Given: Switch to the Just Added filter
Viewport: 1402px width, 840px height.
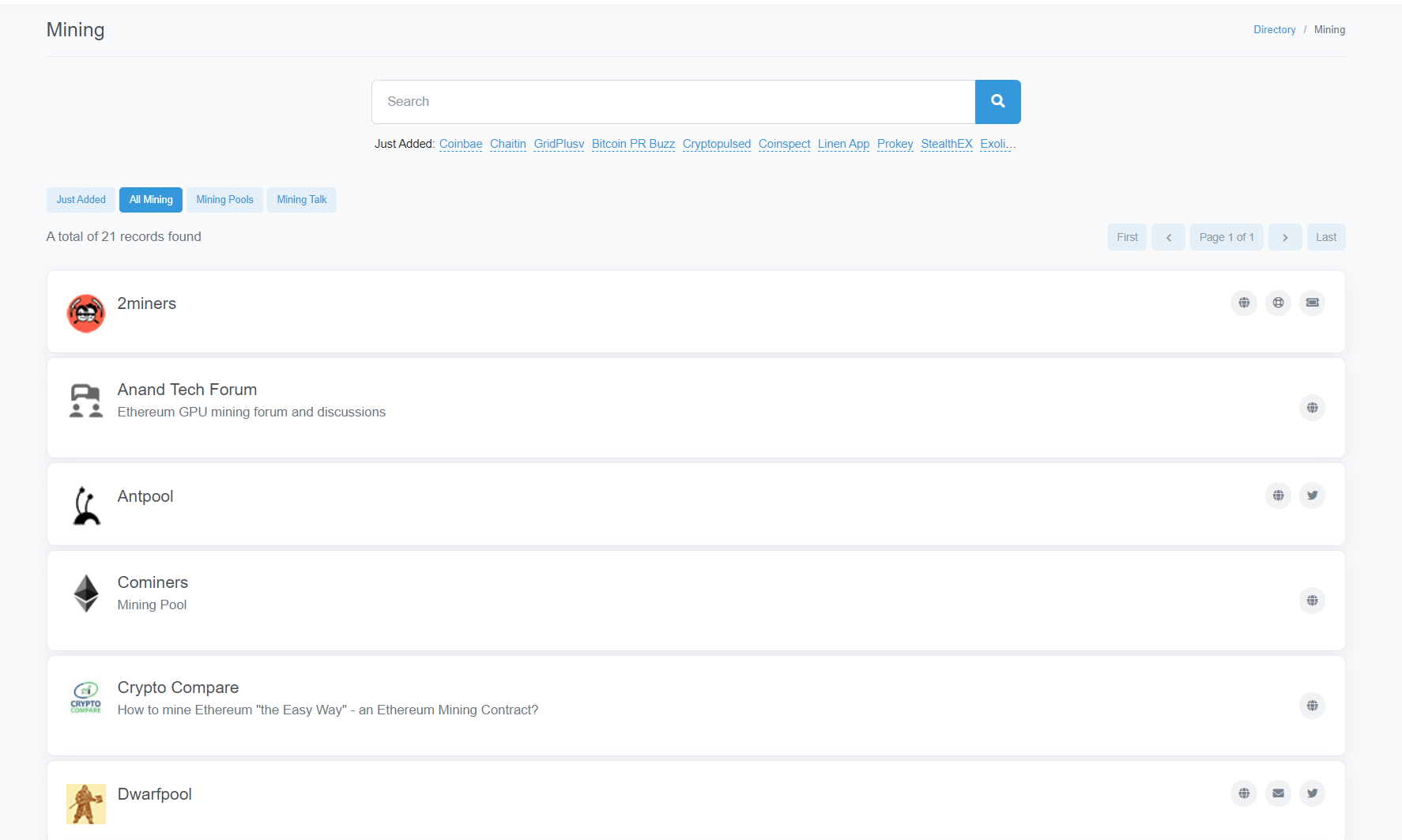Looking at the screenshot, I should click(81, 199).
